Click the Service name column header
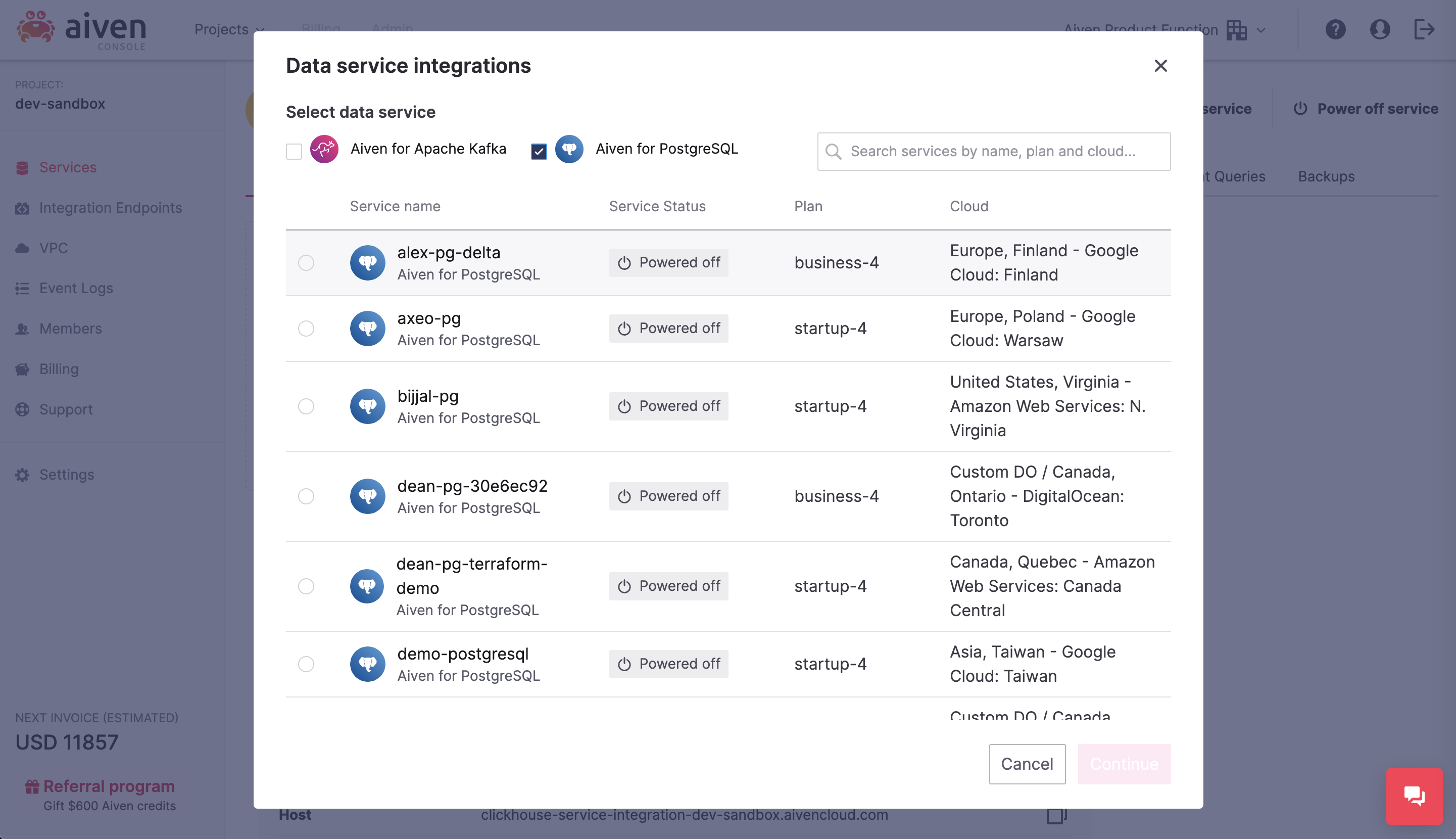The image size is (1456, 839). tap(395, 206)
